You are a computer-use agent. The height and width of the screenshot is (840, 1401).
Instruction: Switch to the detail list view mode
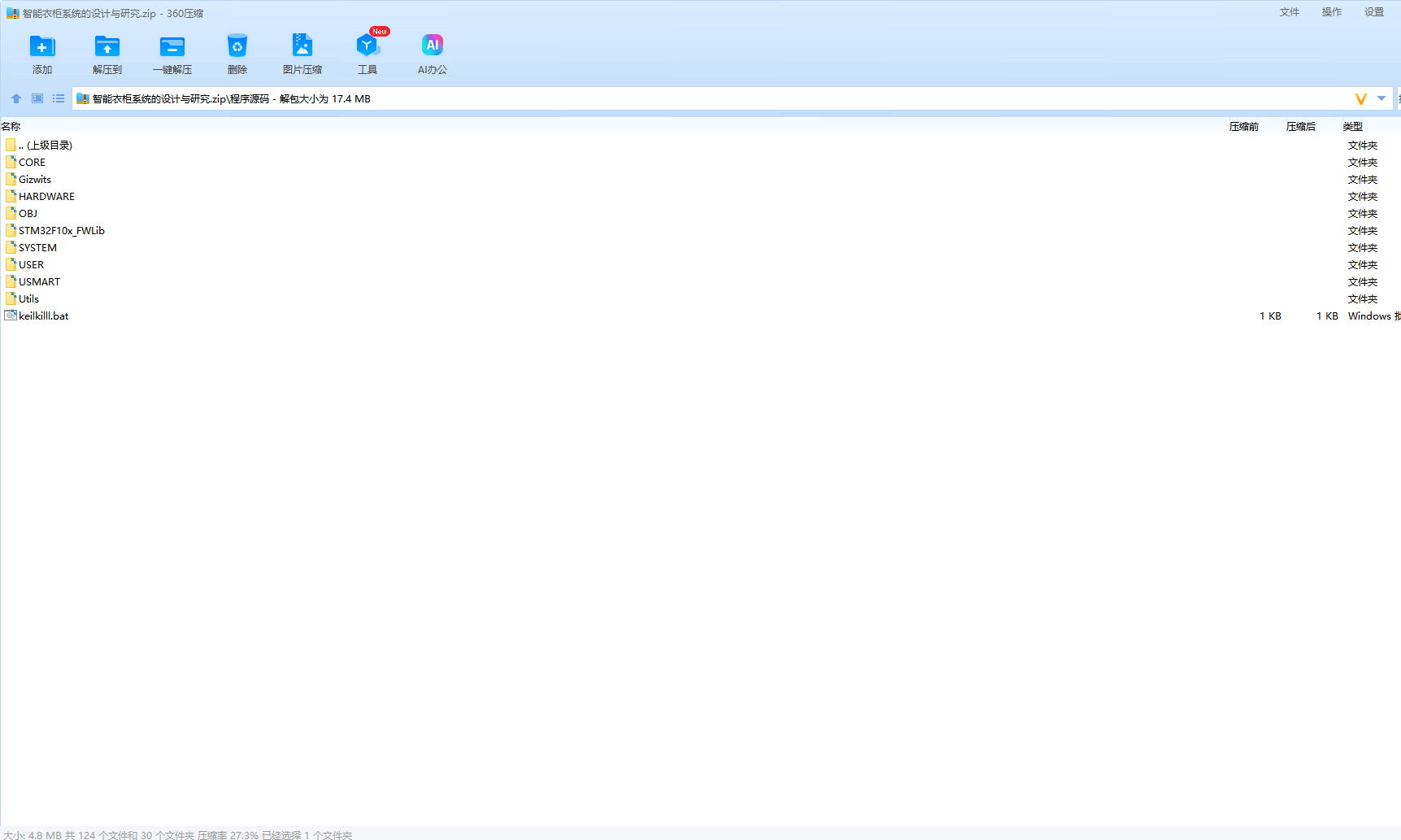[59, 98]
